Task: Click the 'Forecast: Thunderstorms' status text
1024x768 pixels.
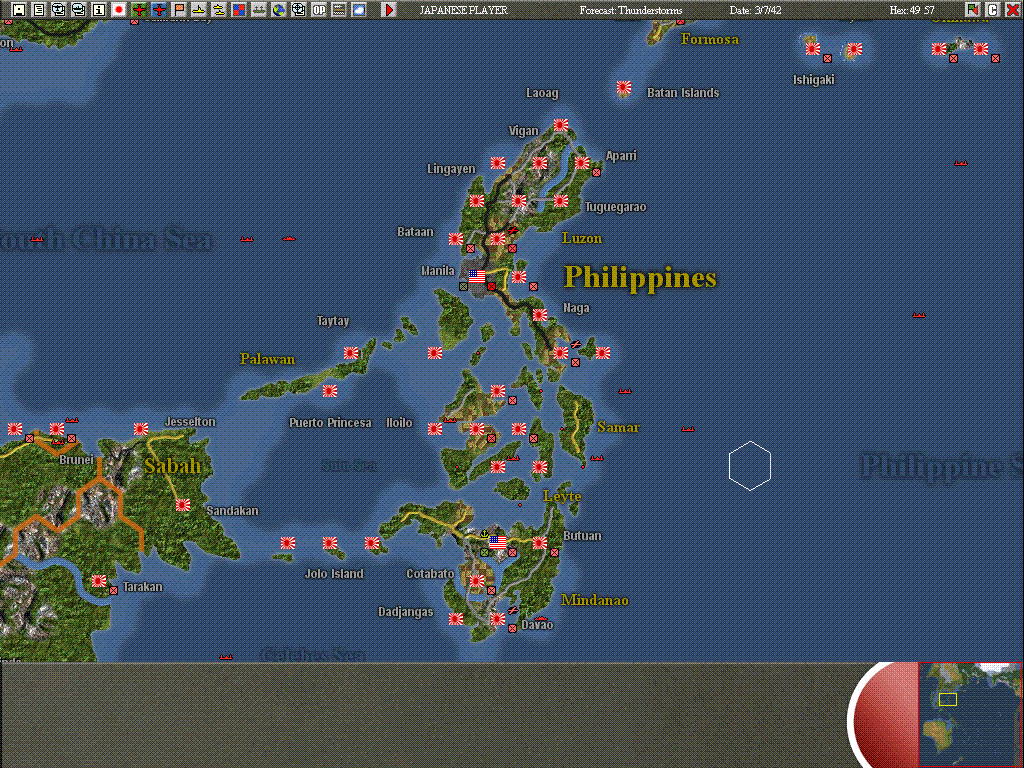Action: pos(631,10)
